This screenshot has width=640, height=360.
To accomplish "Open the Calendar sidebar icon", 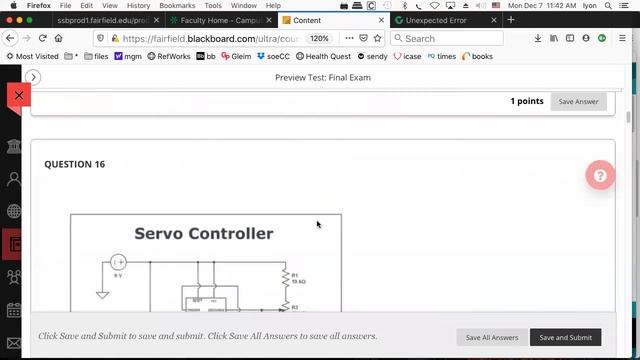I will click(x=13, y=310).
